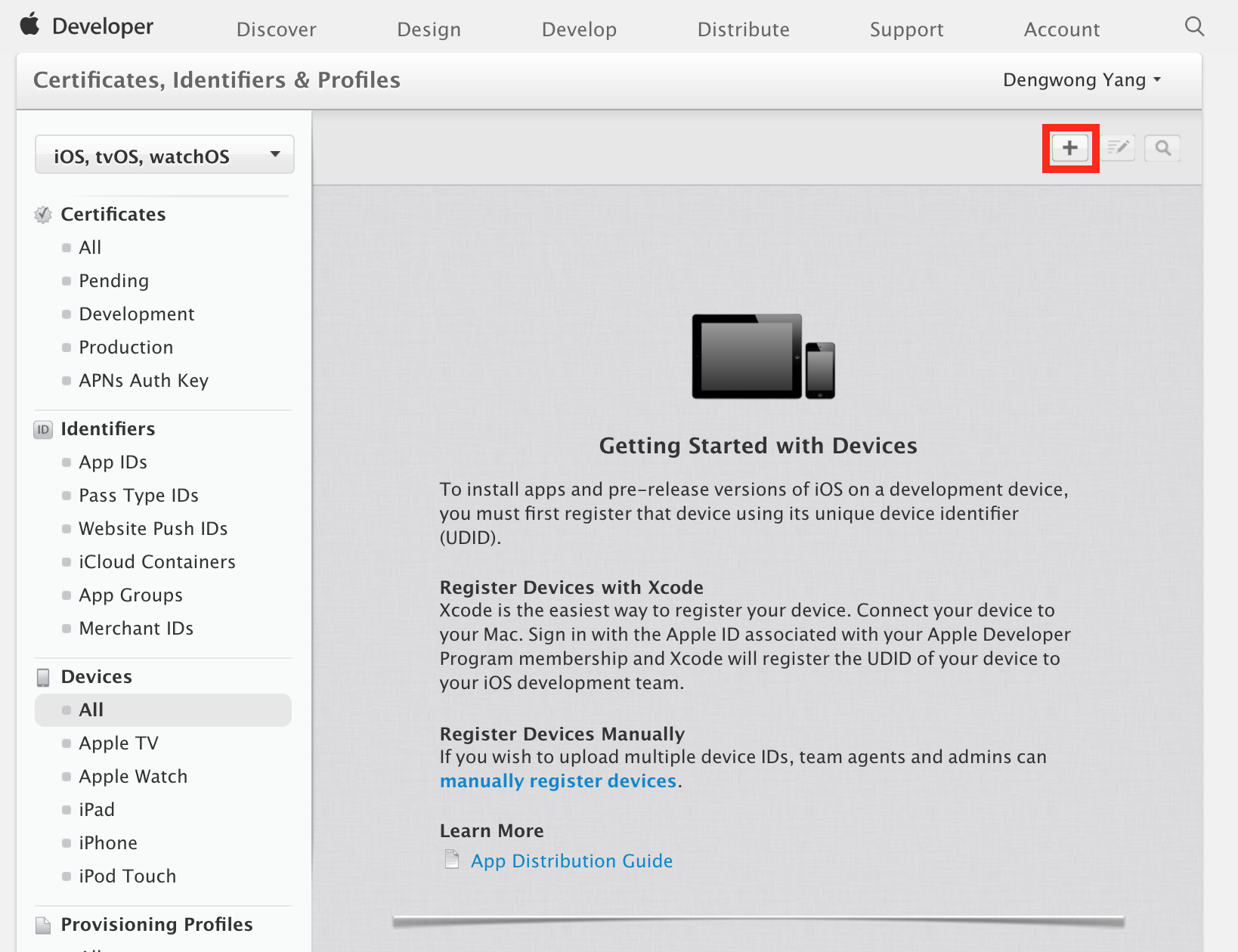
Task: Click the Devices section heading
Action: [x=97, y=677]
